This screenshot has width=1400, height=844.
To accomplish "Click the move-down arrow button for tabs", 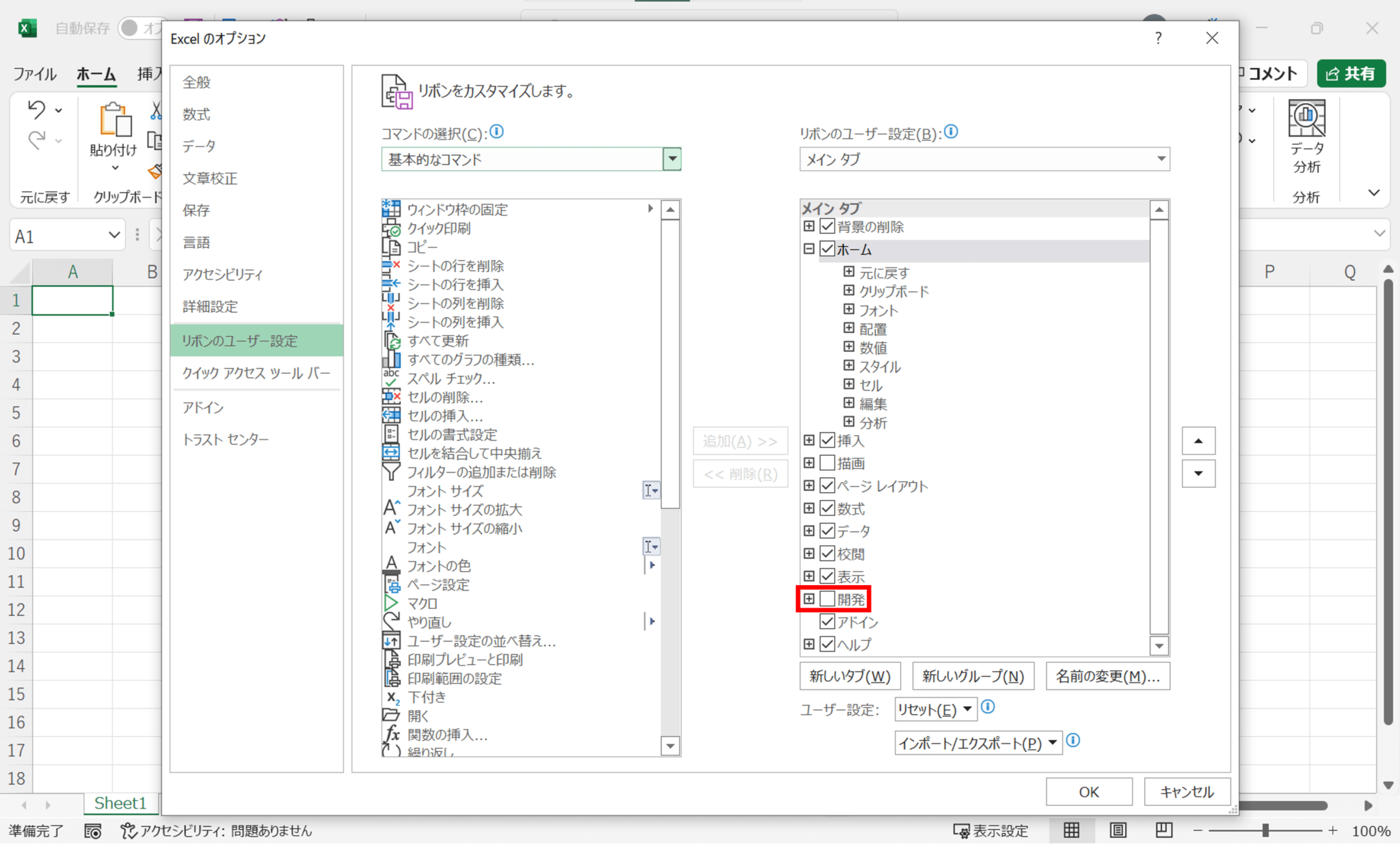I will pyautogui.click(x=1198, y=474).
